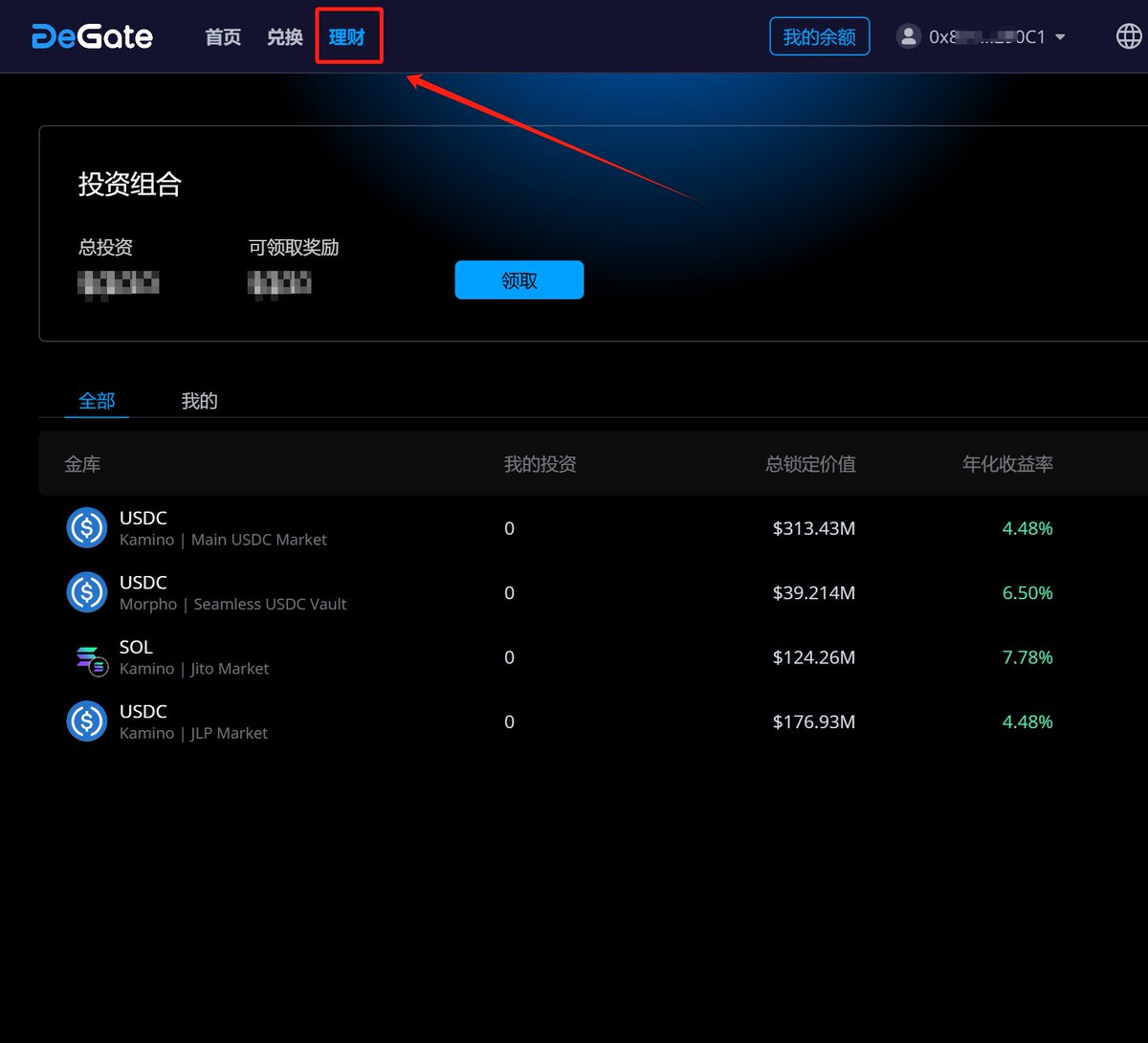Click the 可领取奖励 label
The height and width of the screenshot is (1043, 1148).
tap(294, 247)
